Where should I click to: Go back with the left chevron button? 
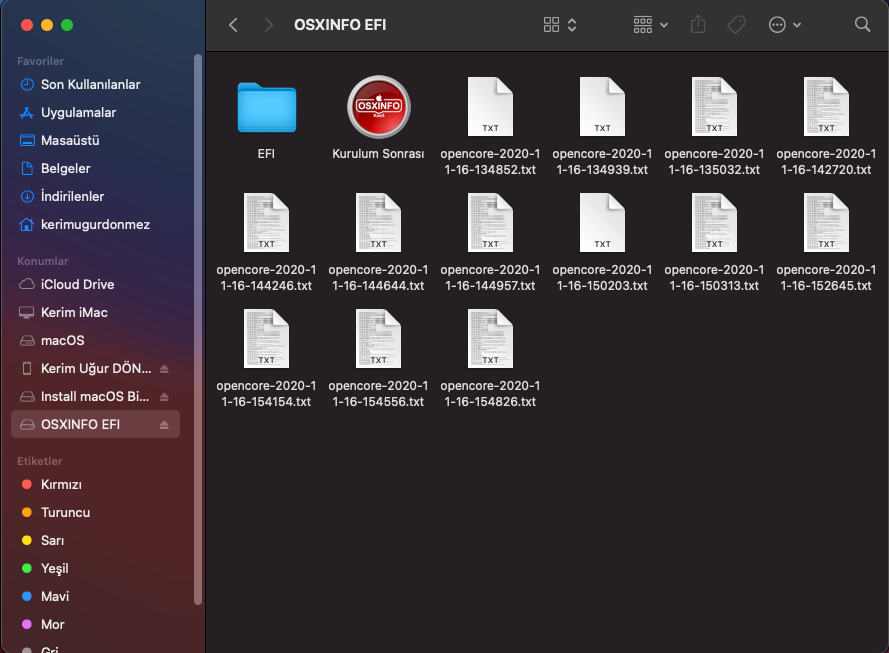tap(233, 25)
